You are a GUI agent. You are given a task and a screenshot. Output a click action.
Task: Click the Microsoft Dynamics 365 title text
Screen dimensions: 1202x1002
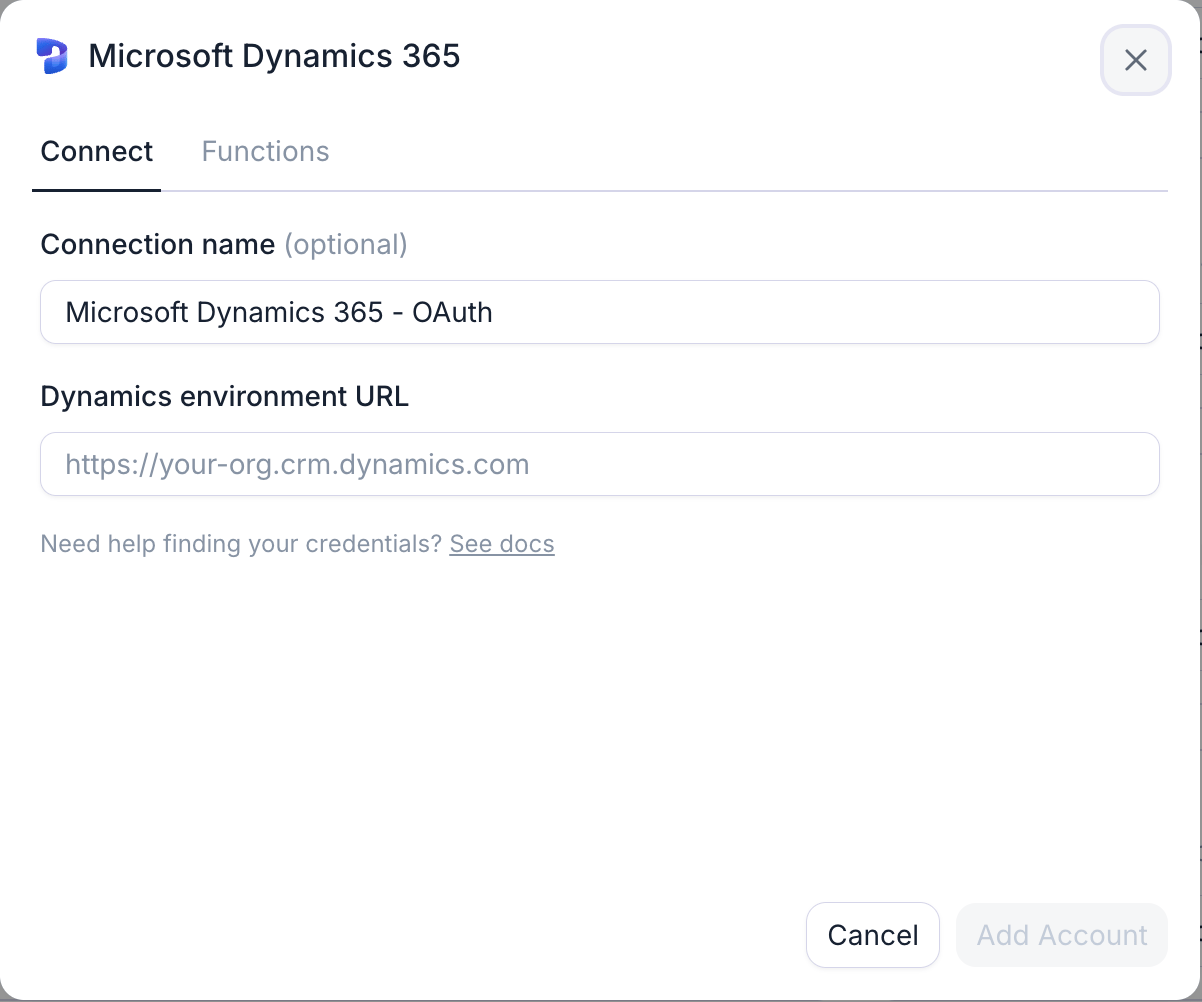[x=274, y=56]
